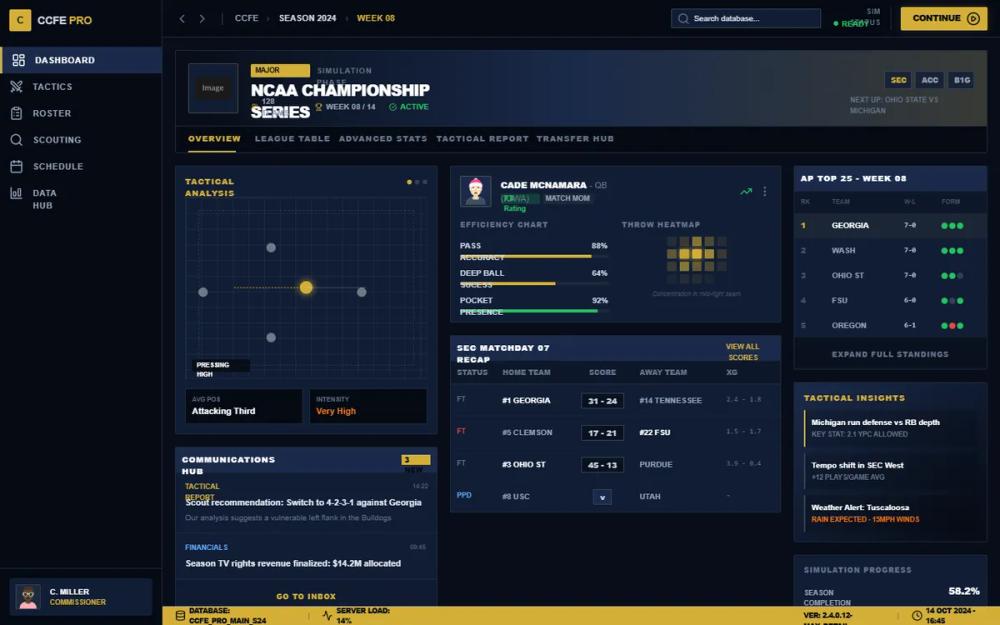Viewport: 1000px width, 625px height.
Task: Open the Dashboard panel from the sidebar
Action: click(60, 60)
